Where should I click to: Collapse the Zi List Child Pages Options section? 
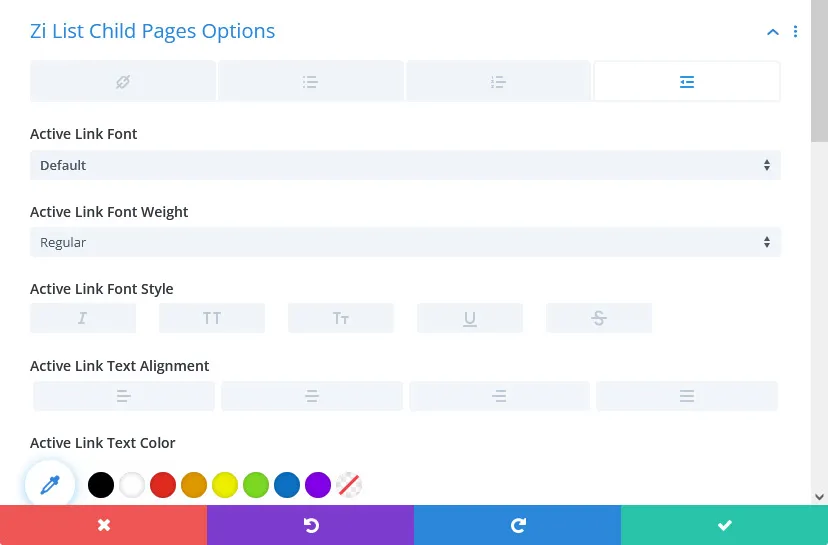[772, 32]
